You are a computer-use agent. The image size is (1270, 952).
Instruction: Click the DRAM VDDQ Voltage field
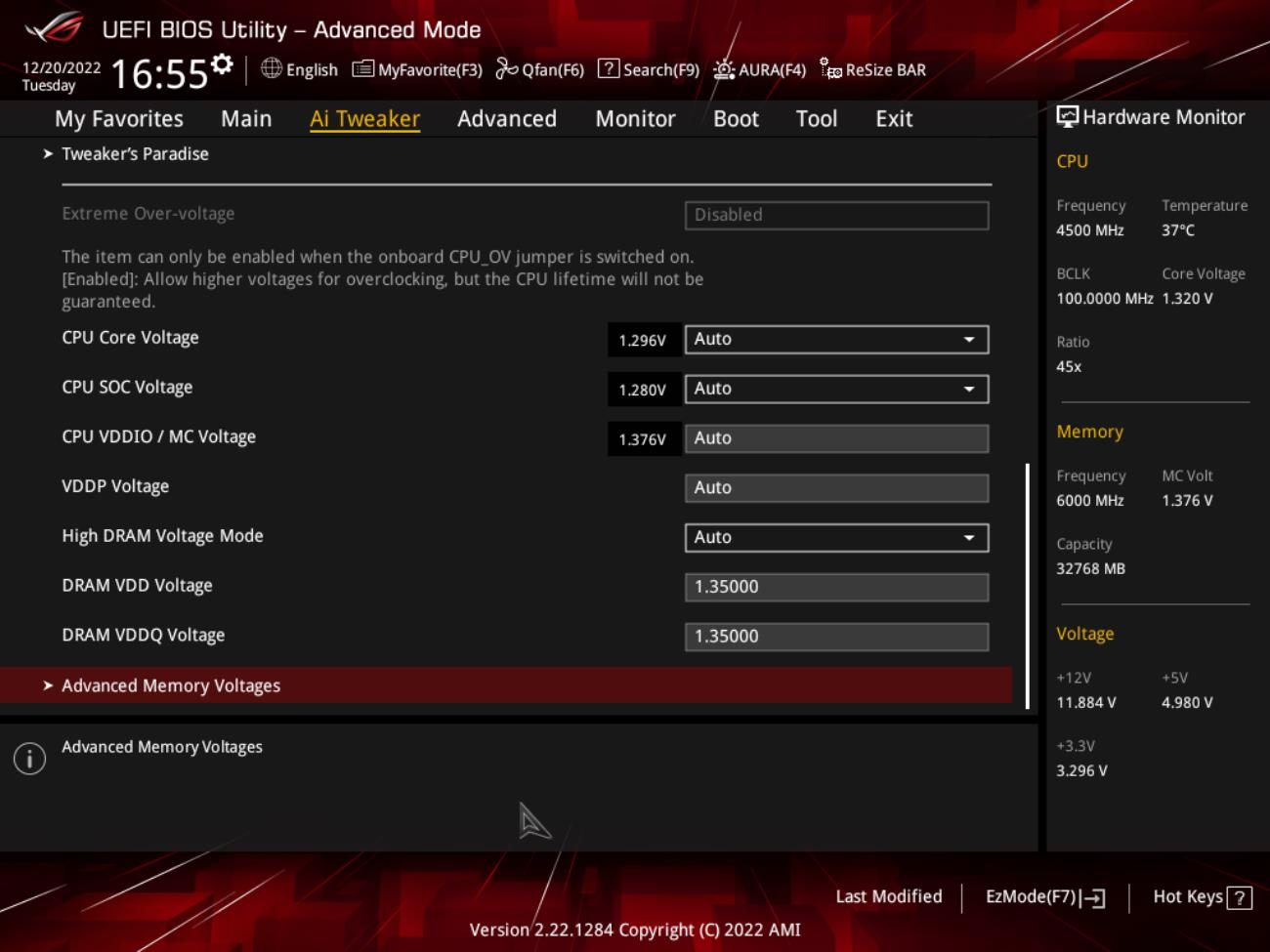836,637
